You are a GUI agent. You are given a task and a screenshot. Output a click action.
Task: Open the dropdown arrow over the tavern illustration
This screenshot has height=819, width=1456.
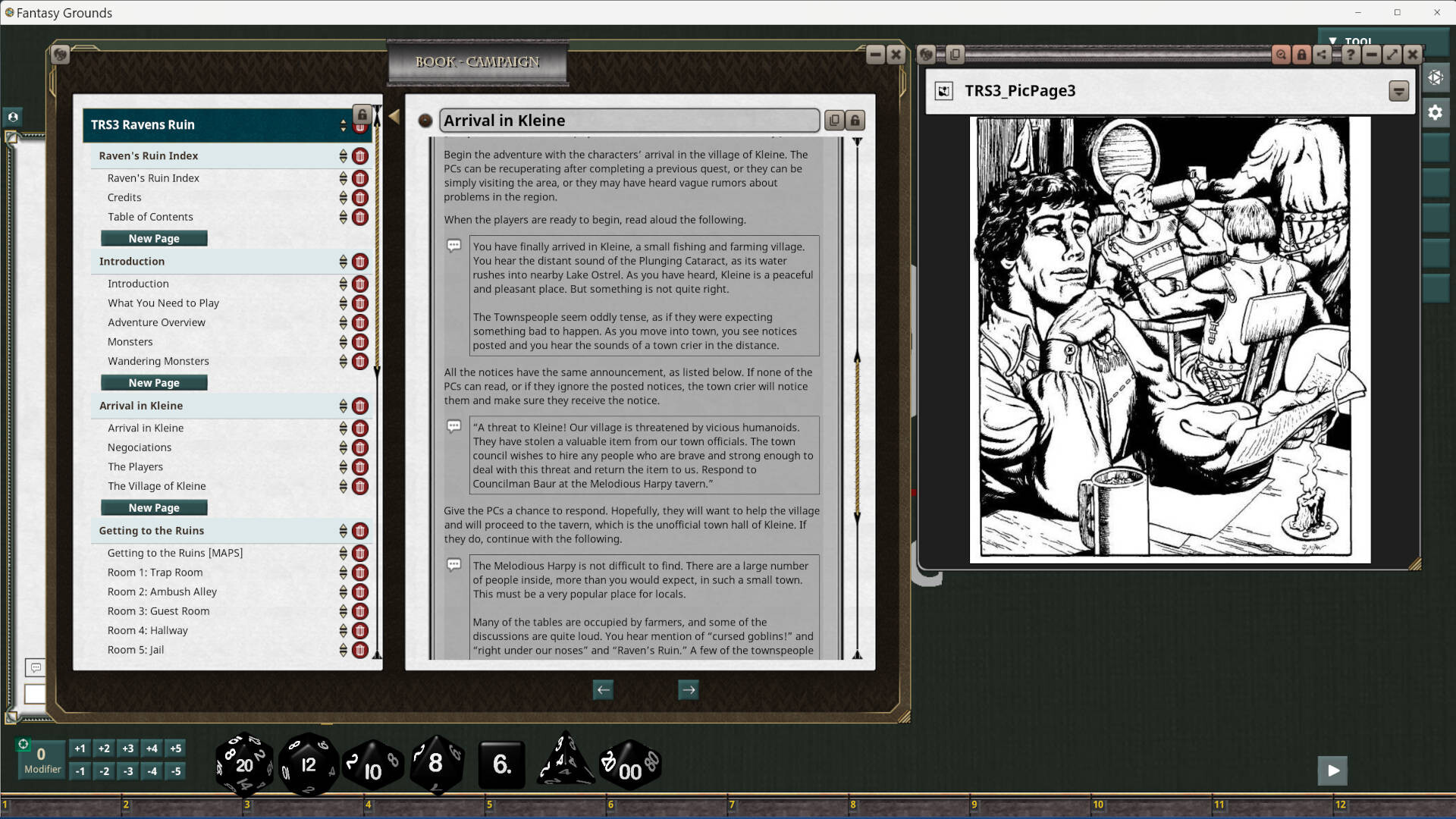click(x=1399, y=91)
